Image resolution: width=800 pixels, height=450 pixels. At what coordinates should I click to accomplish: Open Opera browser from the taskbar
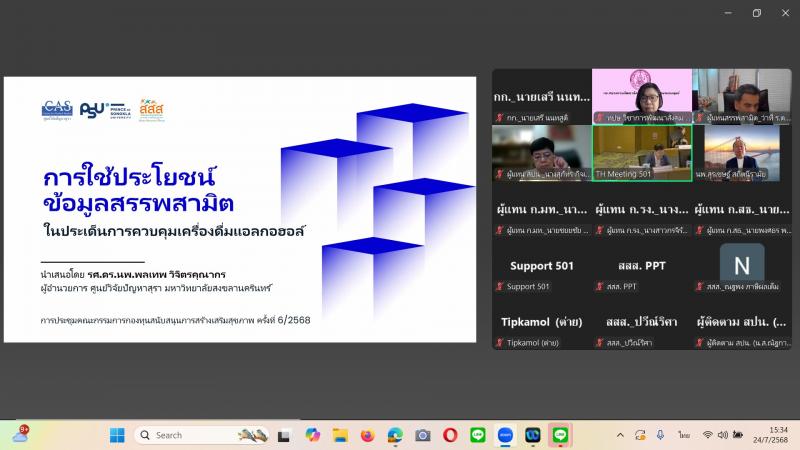click(450, 435)
